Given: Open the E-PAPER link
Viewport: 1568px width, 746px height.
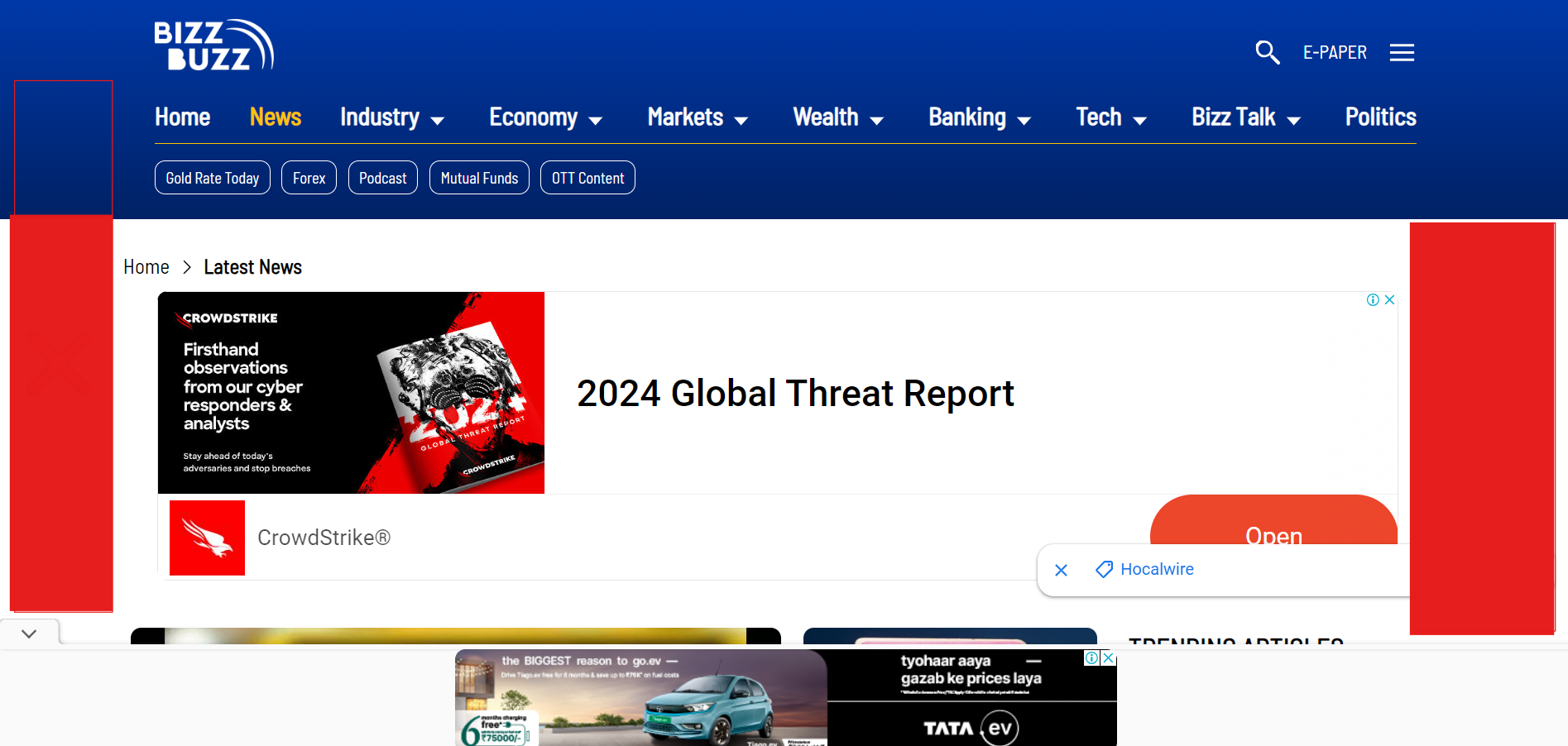Looking at the screenshot, I should point(1335,53).
